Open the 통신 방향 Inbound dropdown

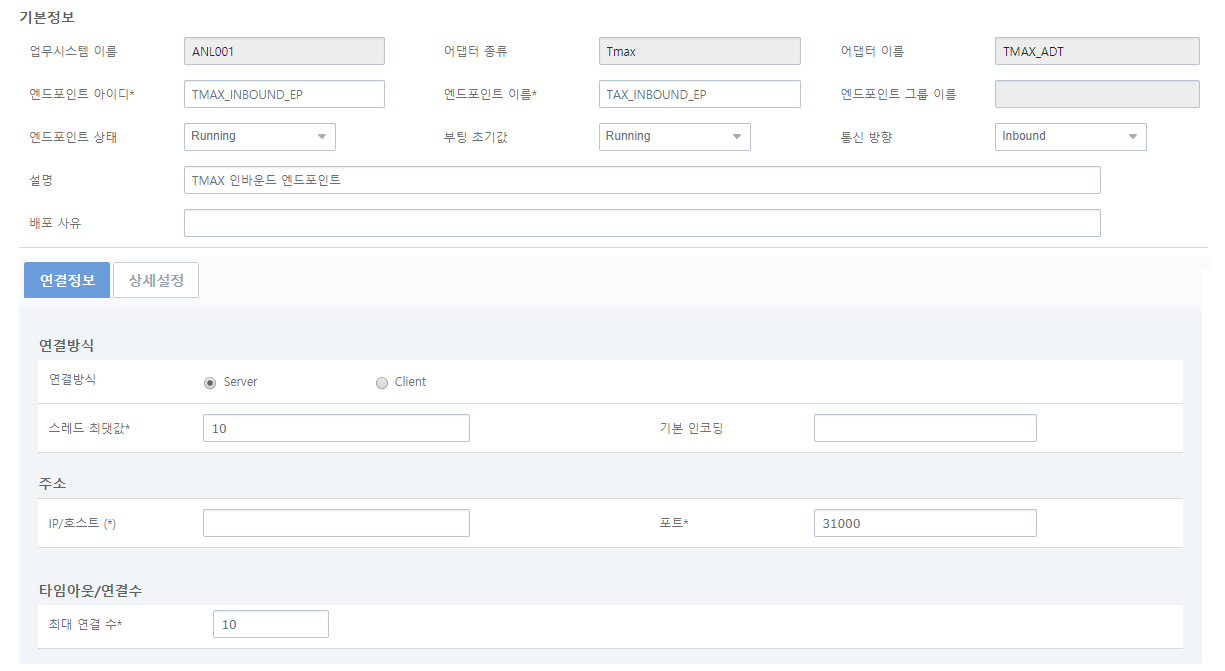point(1070,137)
